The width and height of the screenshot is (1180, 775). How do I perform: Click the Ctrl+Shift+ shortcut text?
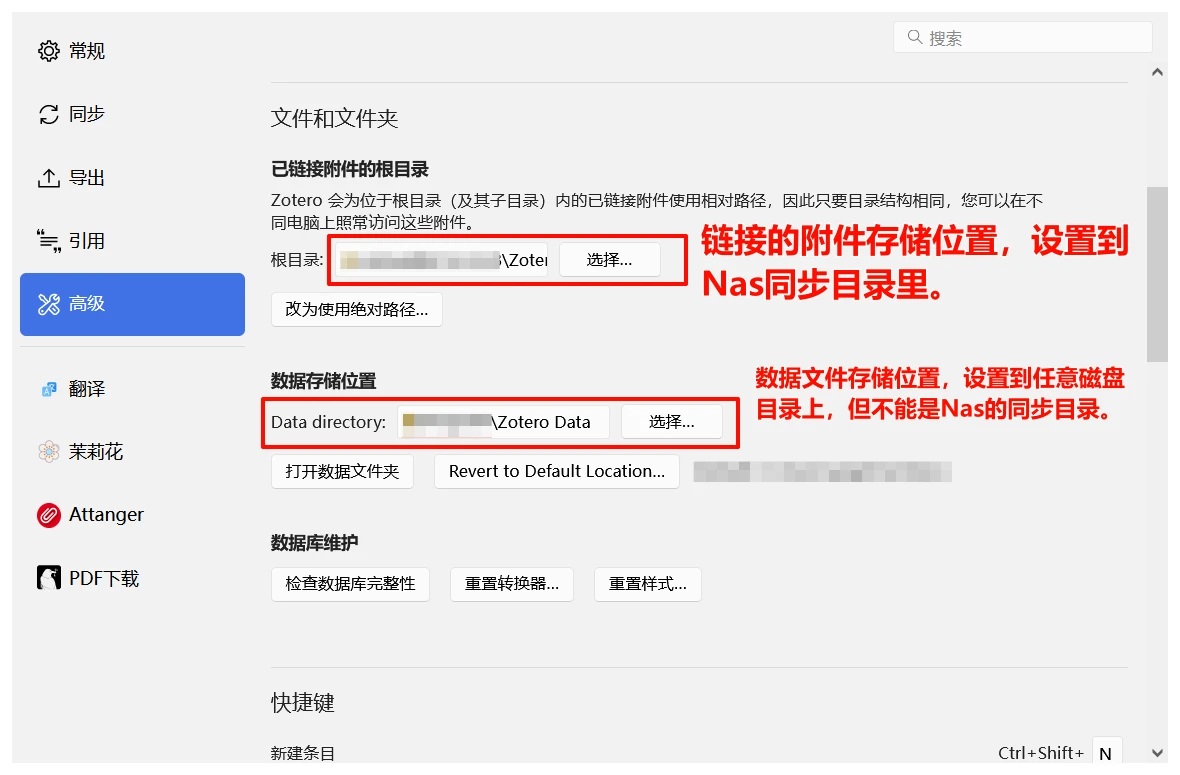pyautogui.click(x=1042, y=753)
